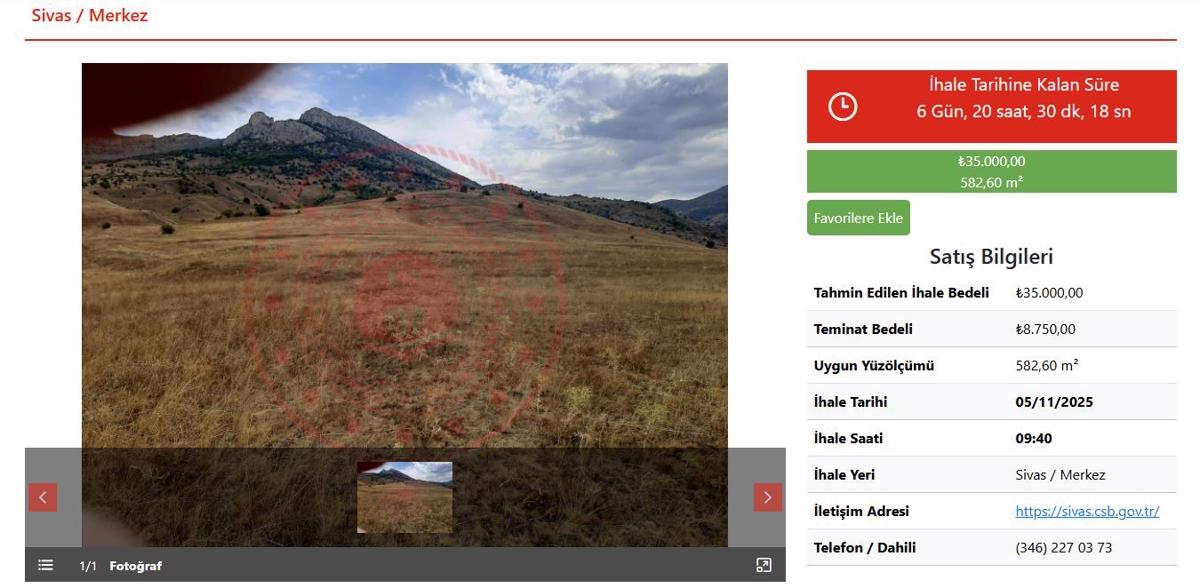Click the Satış Bilgileri section heading

point(991,257)
